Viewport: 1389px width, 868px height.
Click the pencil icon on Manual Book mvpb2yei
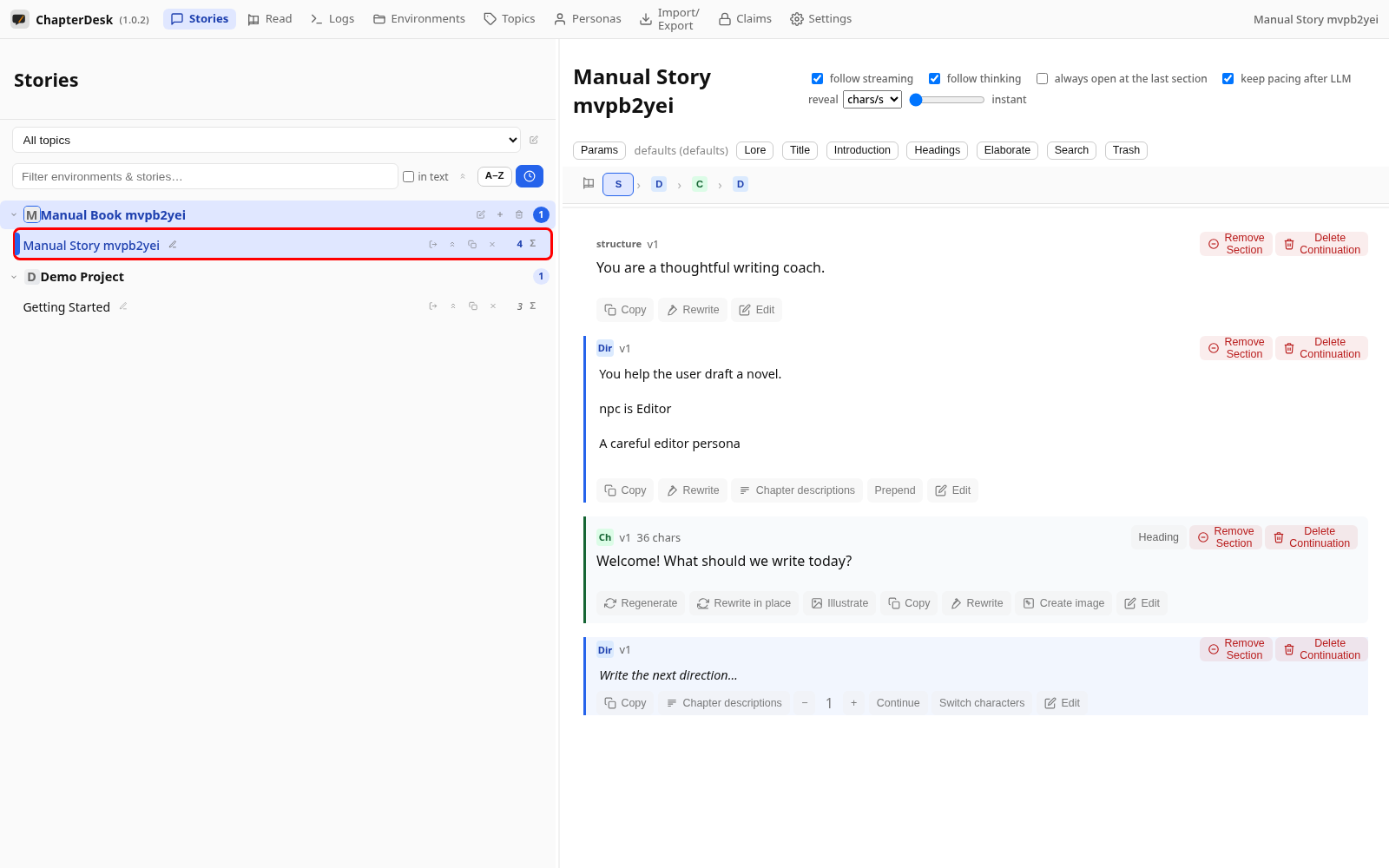pyautogui.click(x=481, y=214)
